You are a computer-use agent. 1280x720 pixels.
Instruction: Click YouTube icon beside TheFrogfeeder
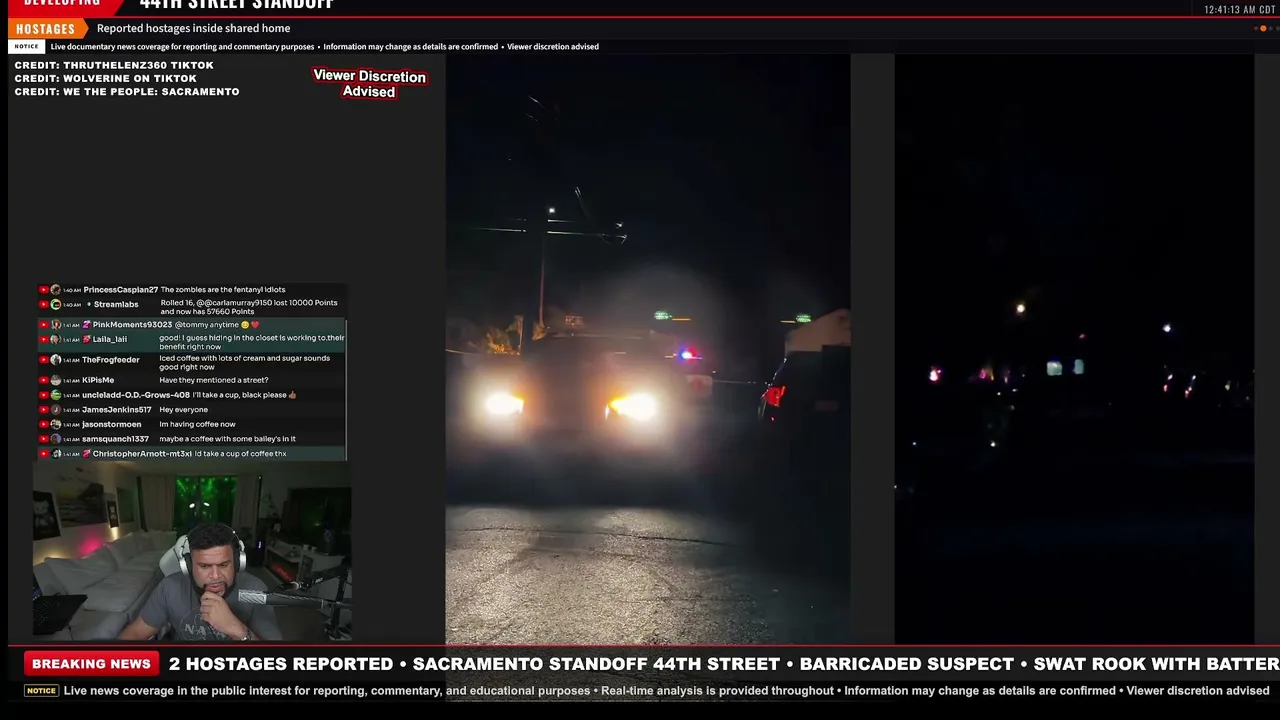click(x=44, y=360)
